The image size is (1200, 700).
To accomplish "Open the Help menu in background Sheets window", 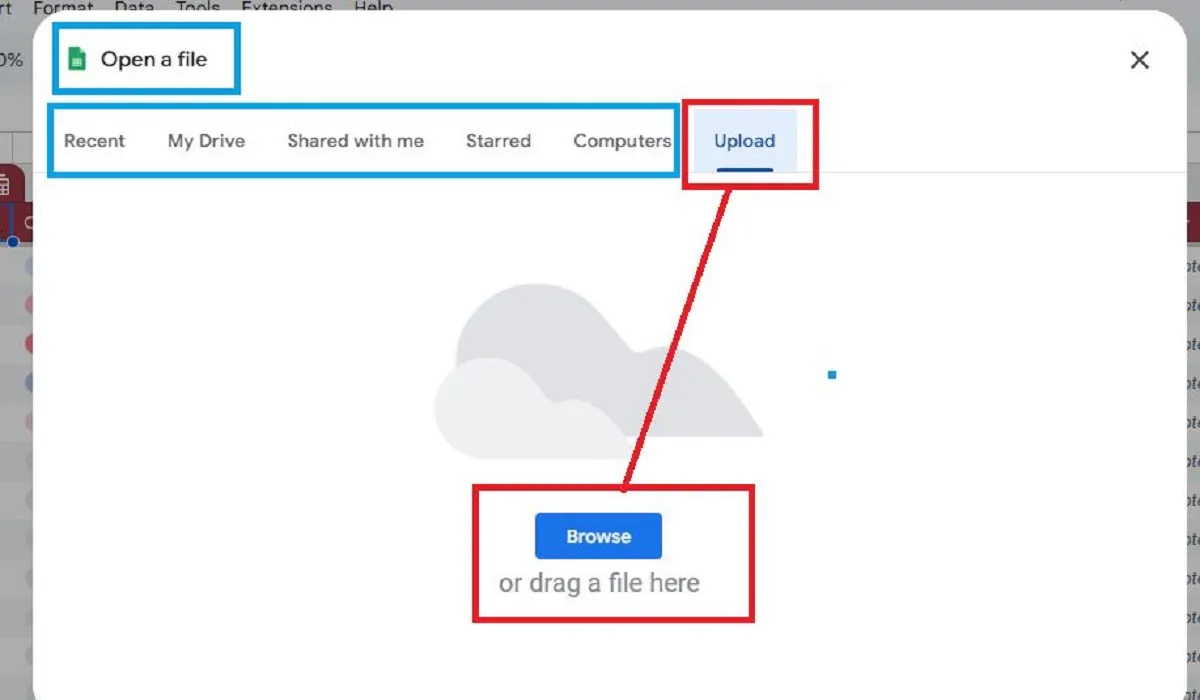I will click(x=373, y=7).
